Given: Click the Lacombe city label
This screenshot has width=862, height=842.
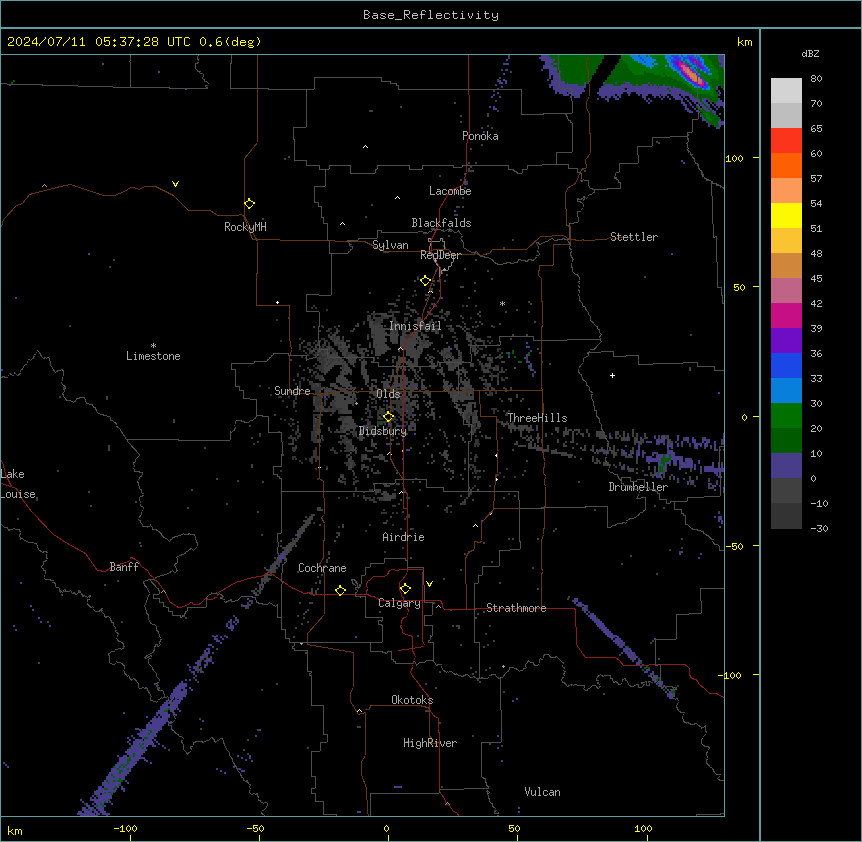Looking at the screenshot, I should (450, 191).
